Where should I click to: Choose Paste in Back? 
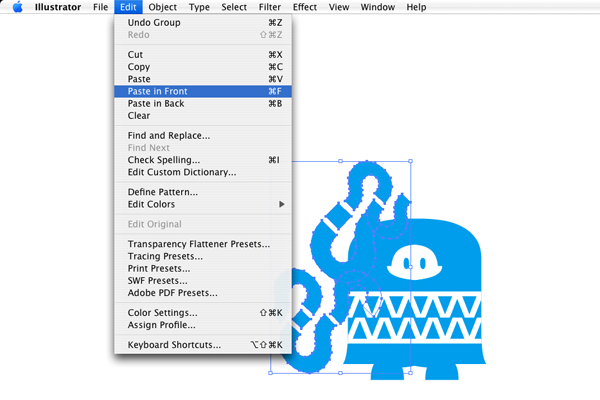(203, 103)
